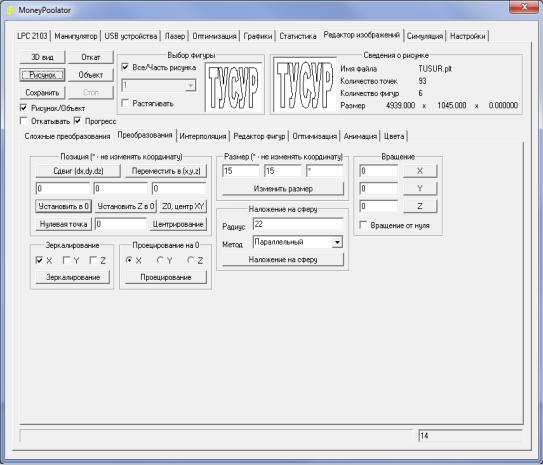Viewport: 543px width, 465px height.
Task: Select the Сложные преобразования sub-tab
Action: (x=67, y=136)
